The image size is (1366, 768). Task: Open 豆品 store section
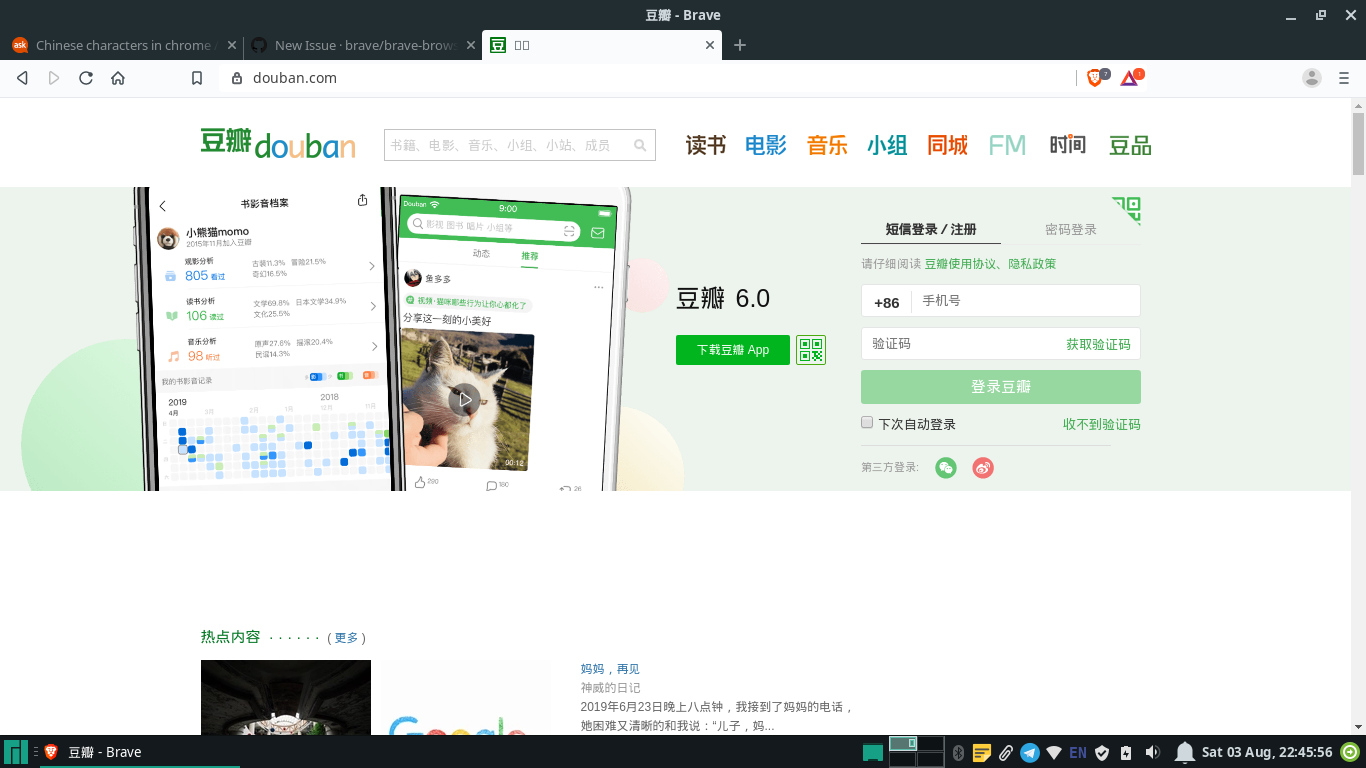pos(1130,146)
